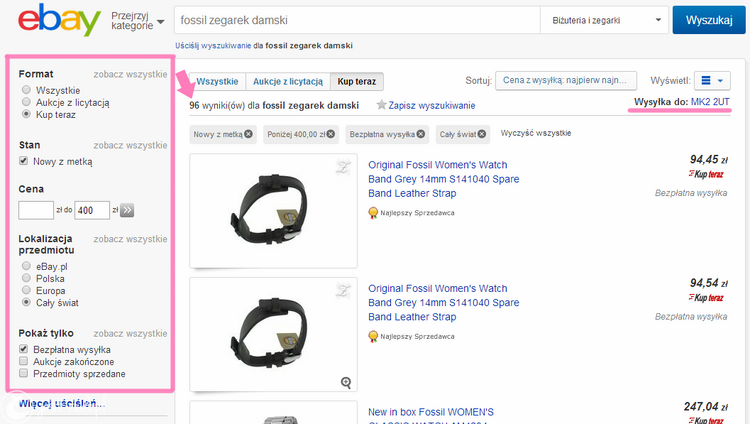The height and width of the screenshot is (424, 750).
Task: Click Wyczyść wszystkie filters link
Action: click(x=536, y=133)
